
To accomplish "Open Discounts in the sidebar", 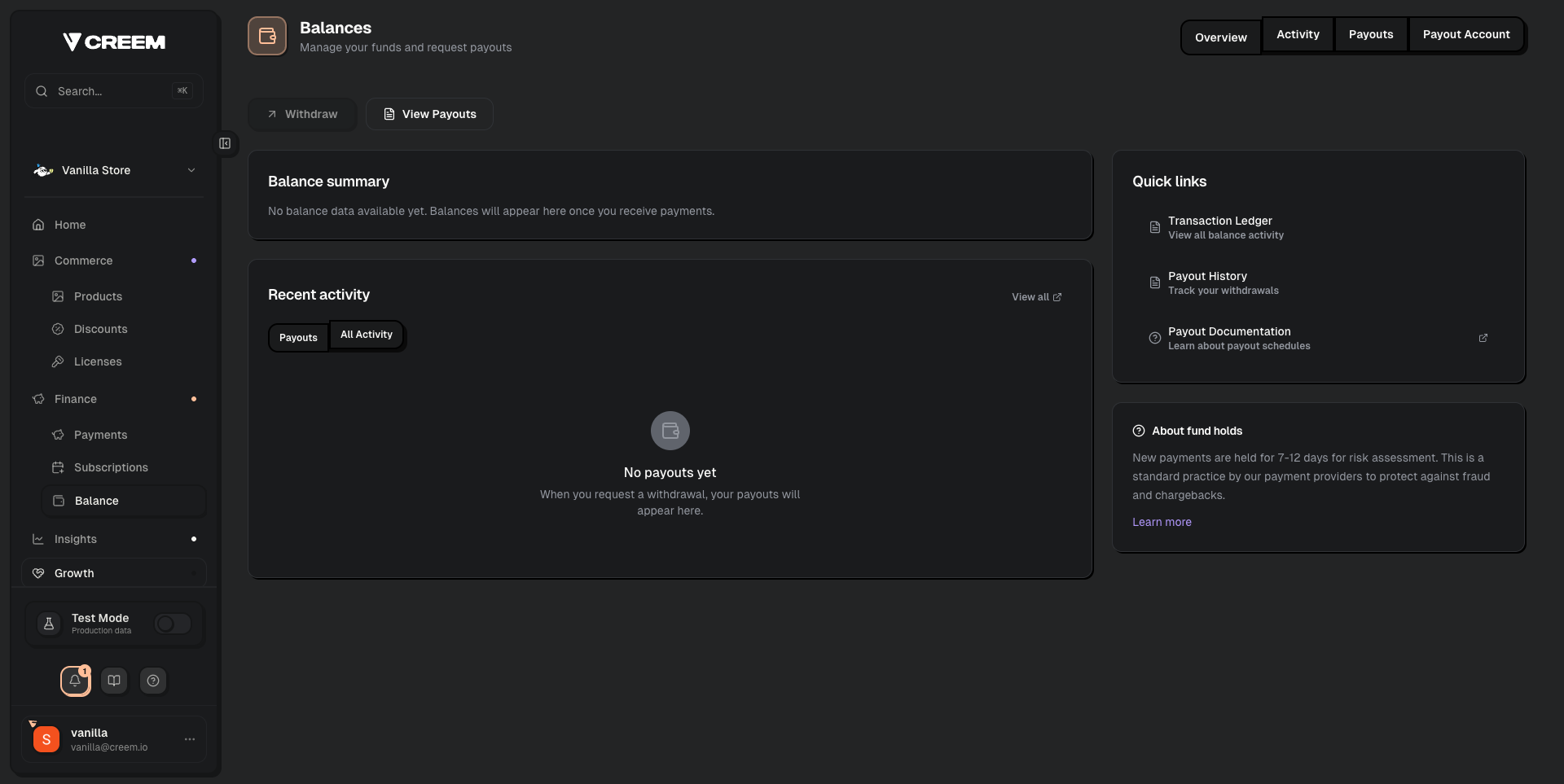I will click(124, 329).
